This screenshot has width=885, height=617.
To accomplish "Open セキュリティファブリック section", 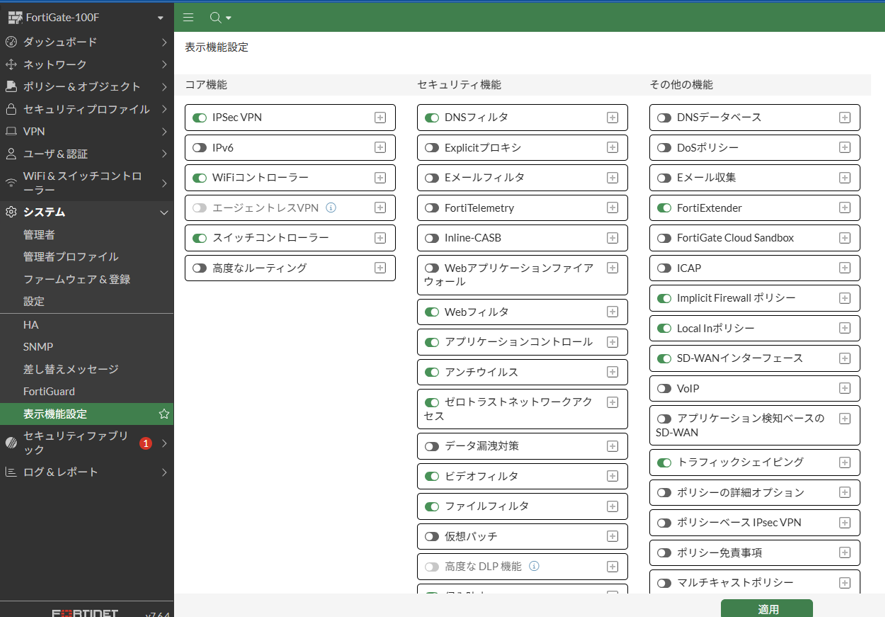I will point(87,443).
